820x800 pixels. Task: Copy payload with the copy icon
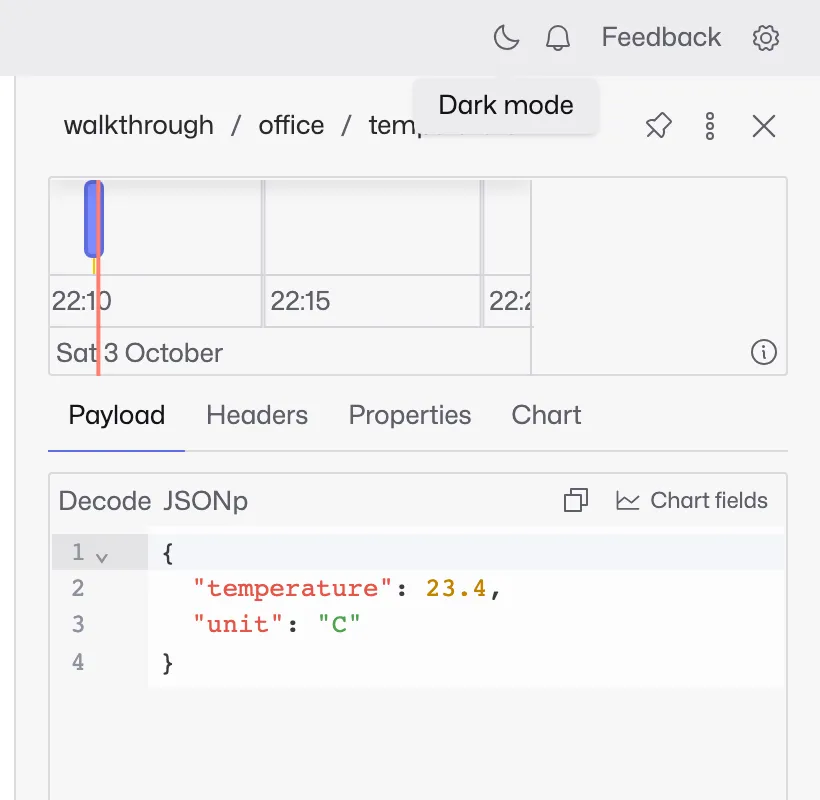[x=576, y=500]
